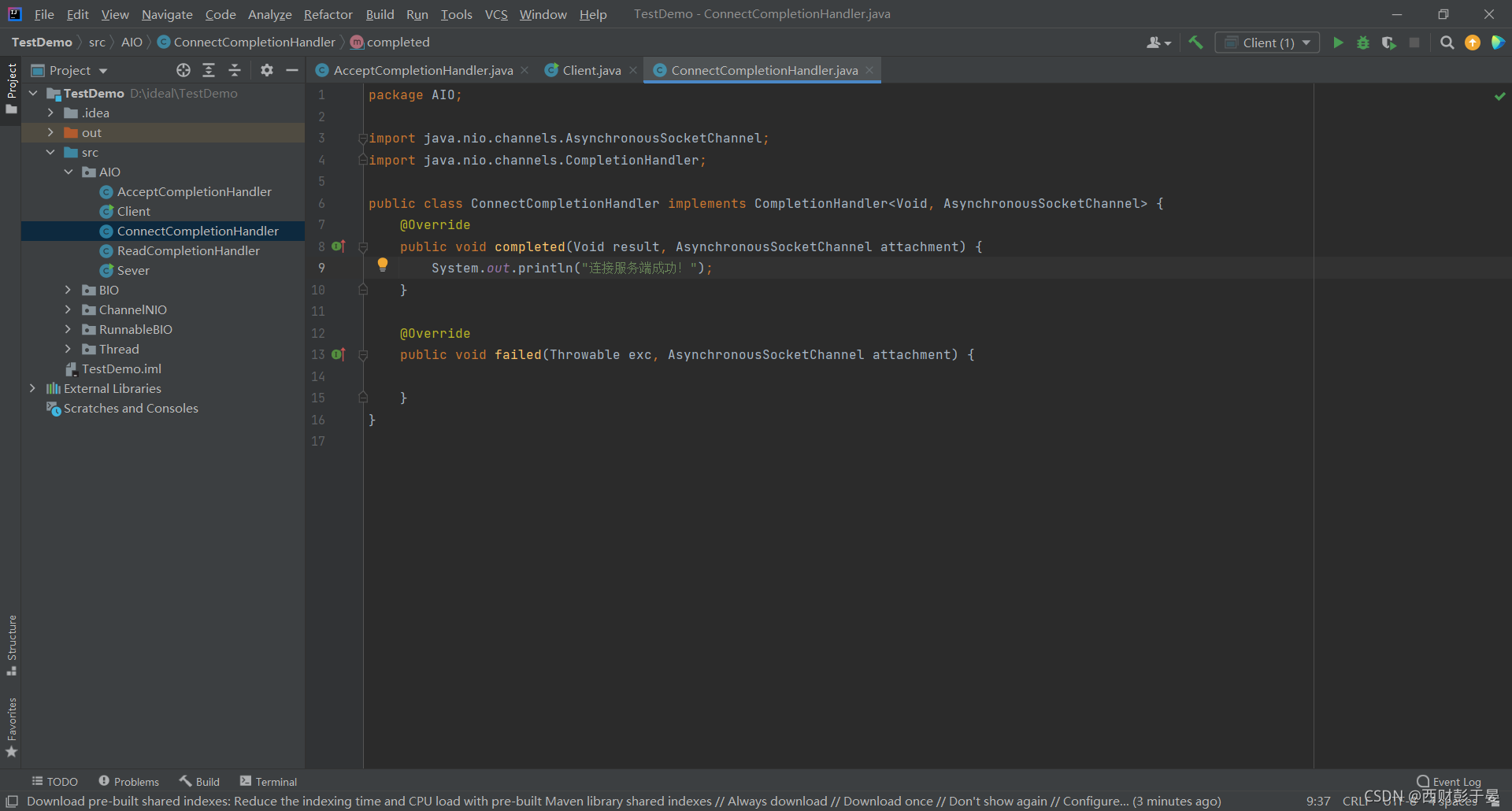Select the Sever class in project tree

tap(133, 270)
